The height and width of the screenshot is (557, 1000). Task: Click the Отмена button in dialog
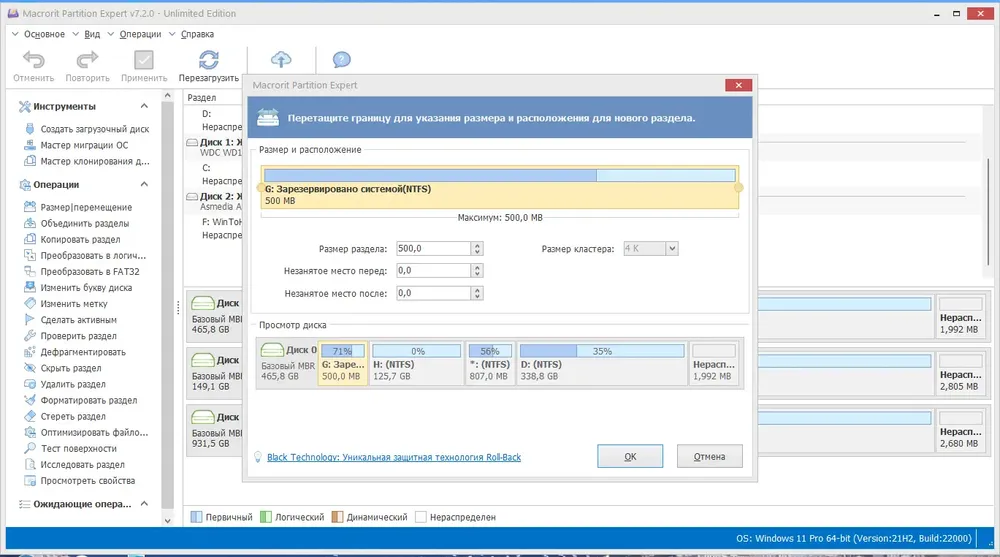coord(709,456)
